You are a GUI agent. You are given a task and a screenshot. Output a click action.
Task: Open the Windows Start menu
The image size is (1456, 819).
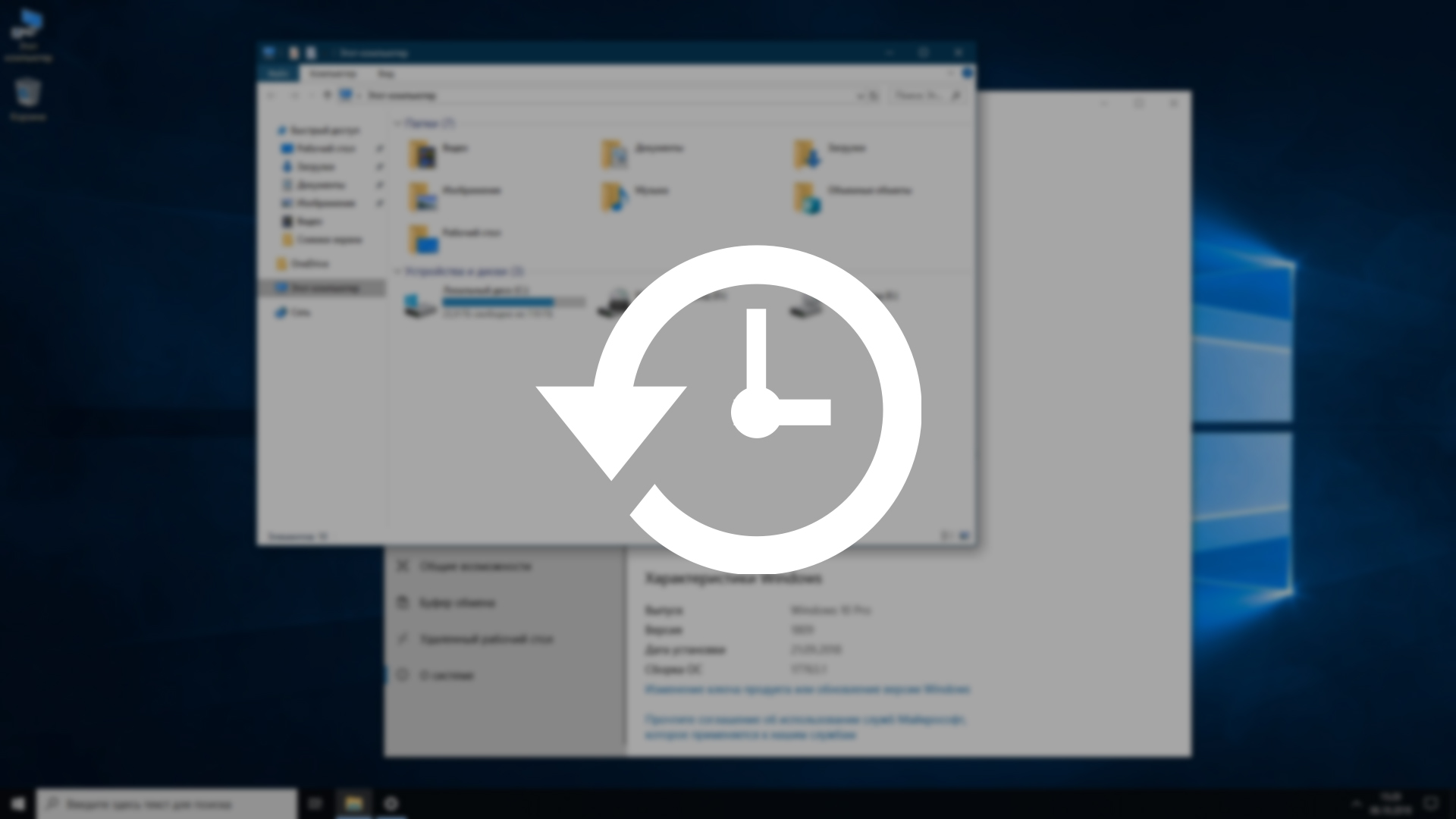tap(18, 804)
